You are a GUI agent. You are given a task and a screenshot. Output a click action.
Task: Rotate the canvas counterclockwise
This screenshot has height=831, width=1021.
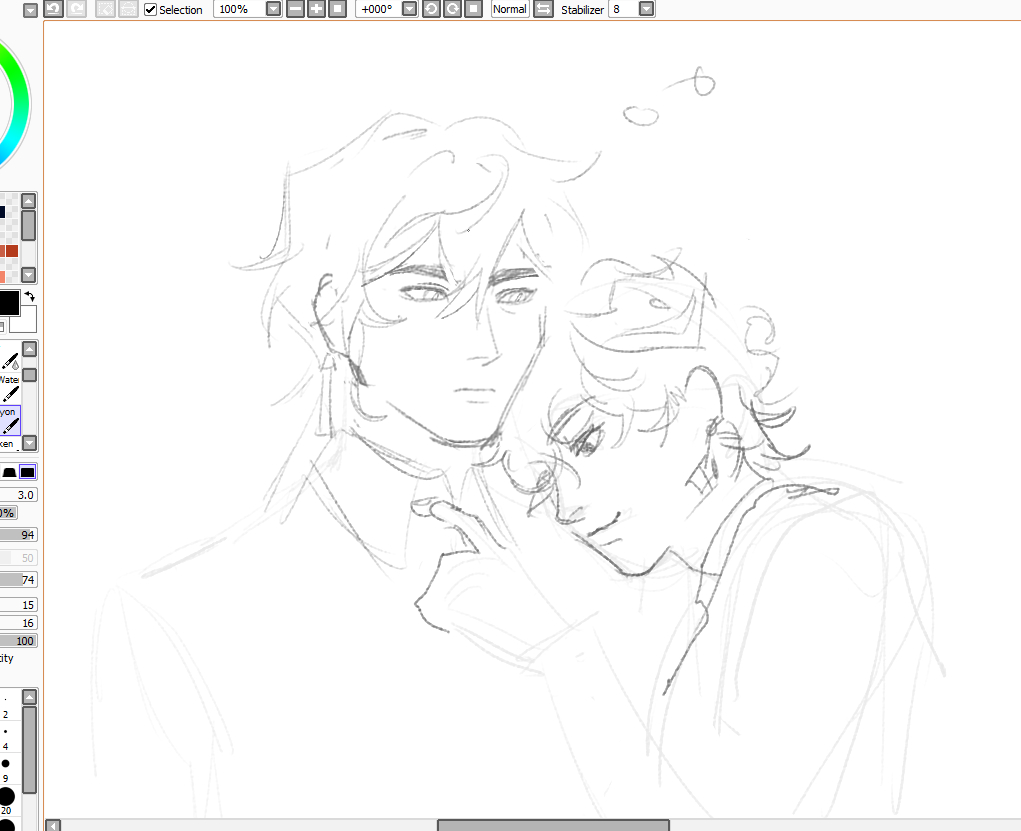click(x=431, y=9)
